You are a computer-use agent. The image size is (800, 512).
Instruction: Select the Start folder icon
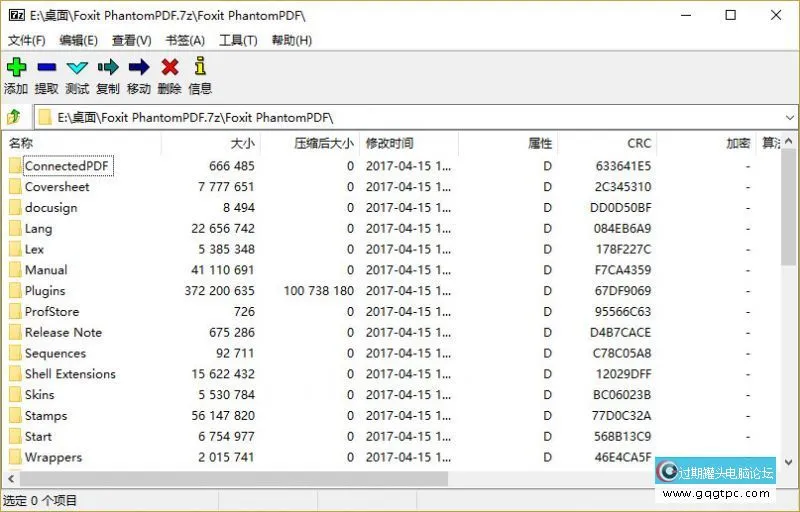pos(15,437)
